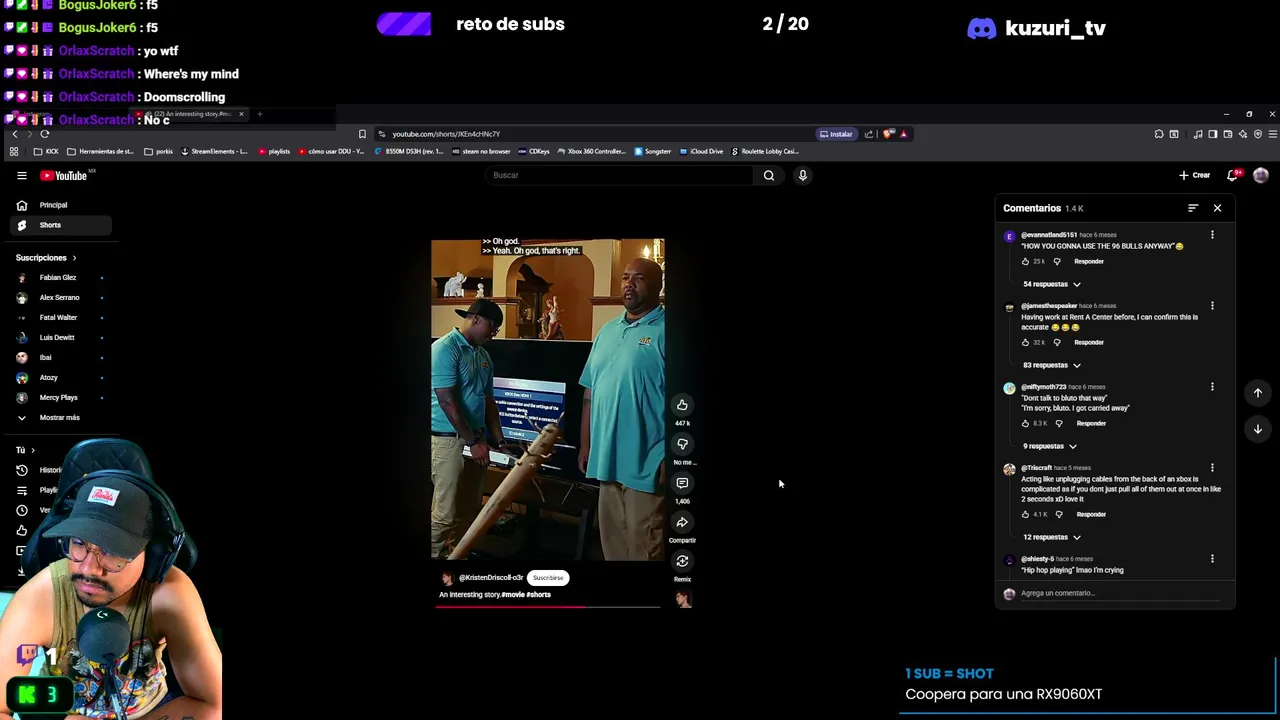Dislike evannatland5151's comment

tap(1057, 262)
